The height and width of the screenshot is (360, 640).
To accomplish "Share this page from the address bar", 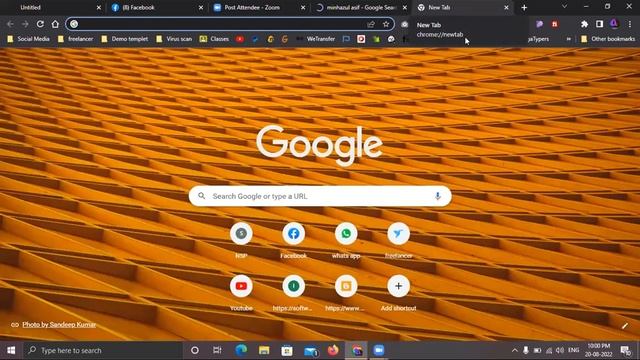I will (x=371, y=24).
